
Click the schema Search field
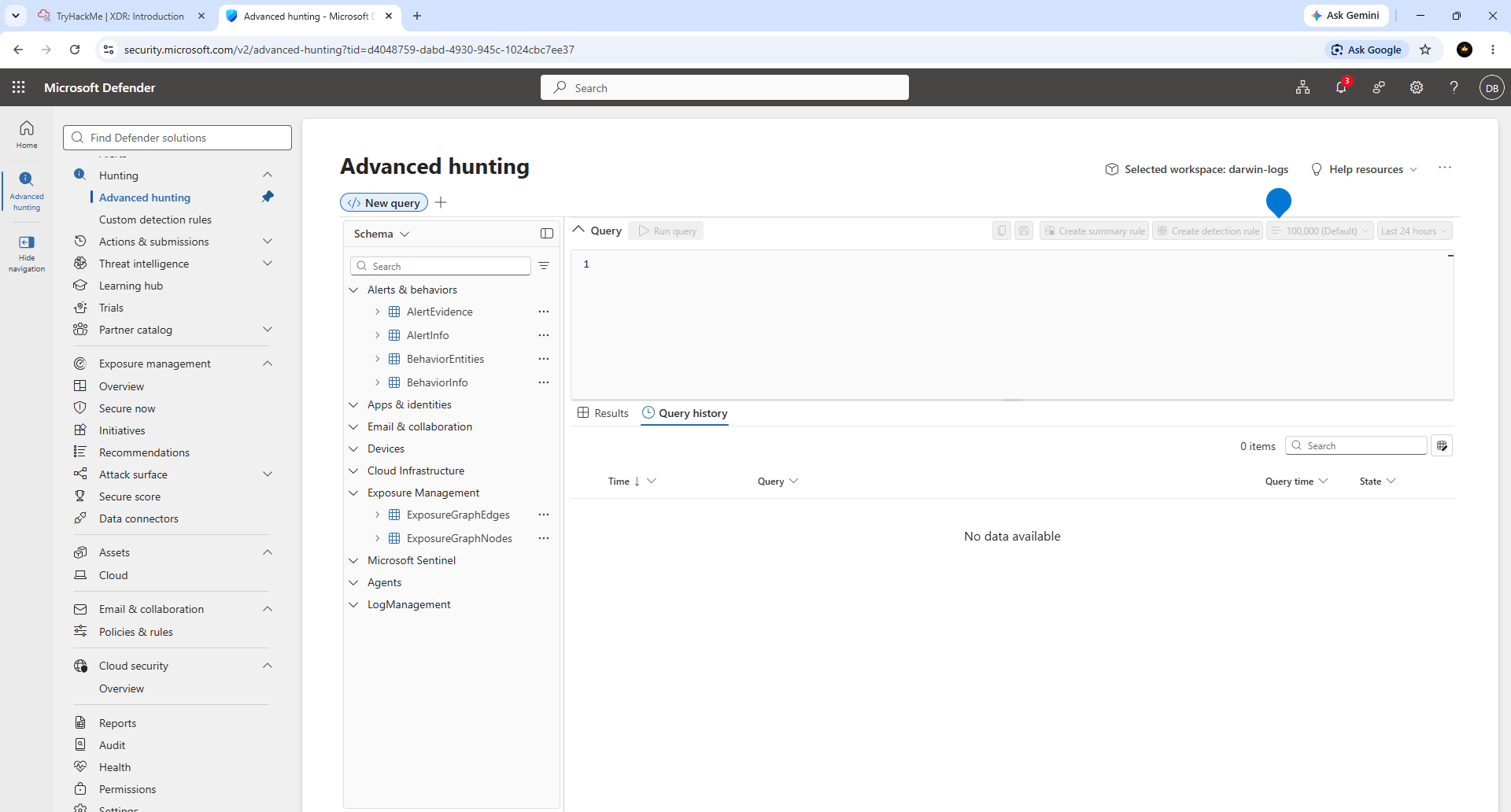tap(441, 266)
